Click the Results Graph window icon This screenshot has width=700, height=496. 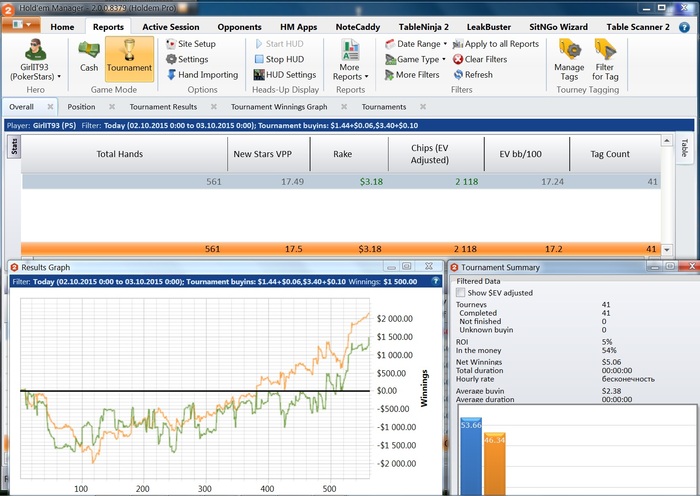click(14, 267)
